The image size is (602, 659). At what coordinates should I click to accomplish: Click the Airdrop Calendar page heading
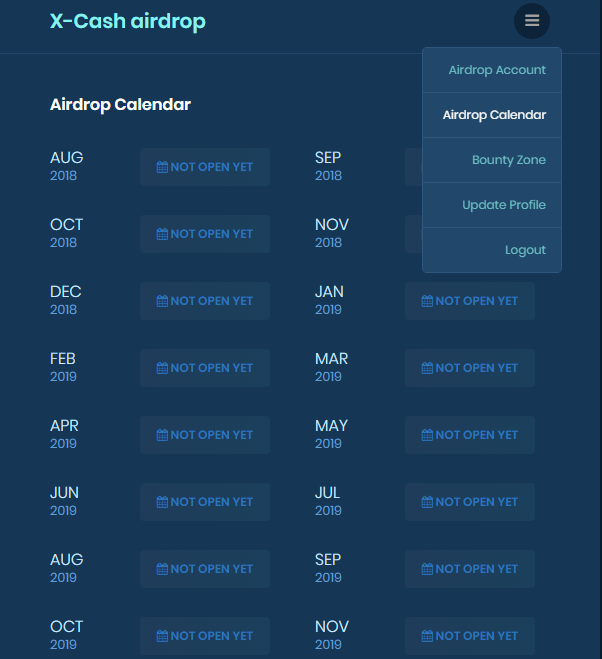120,105
